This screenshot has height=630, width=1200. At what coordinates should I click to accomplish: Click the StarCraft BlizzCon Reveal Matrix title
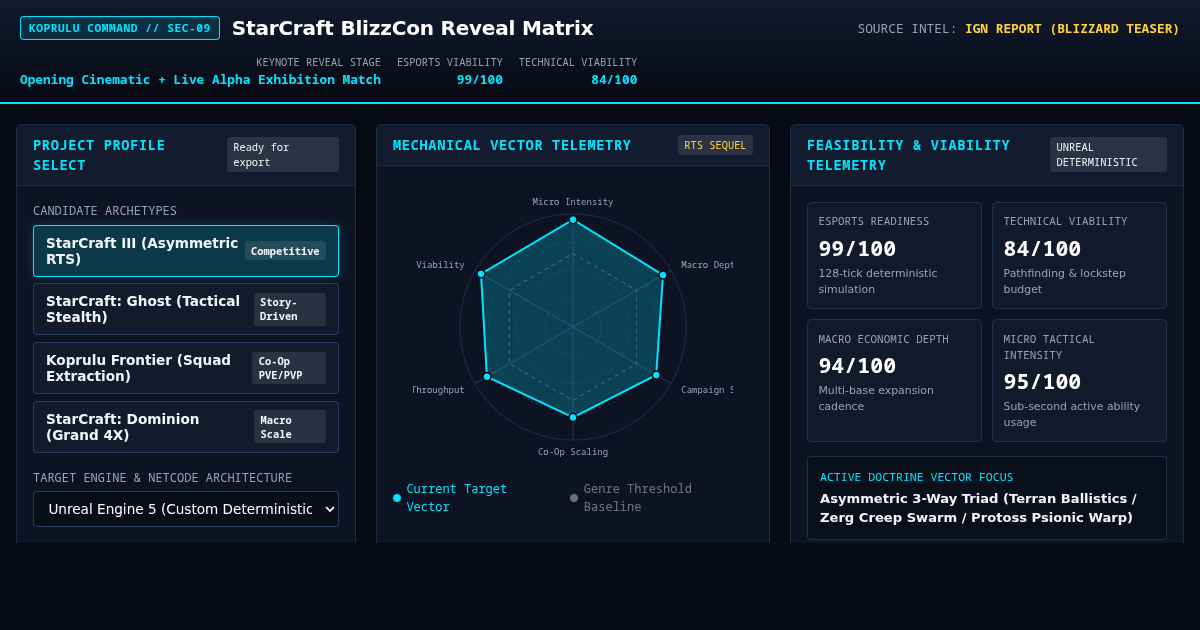tap(413, 28)
